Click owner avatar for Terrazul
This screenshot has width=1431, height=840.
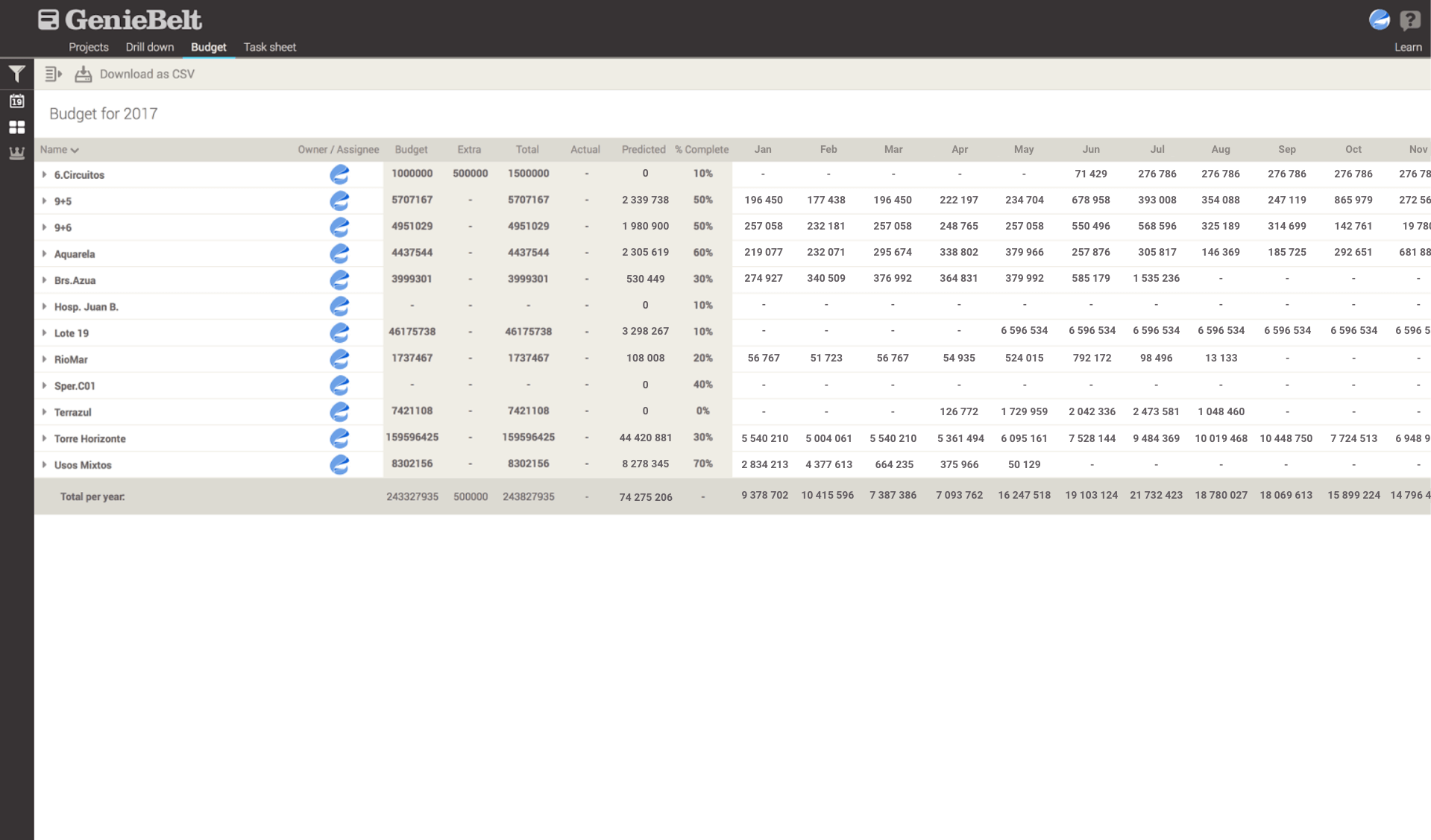click(x=339, y=411)
